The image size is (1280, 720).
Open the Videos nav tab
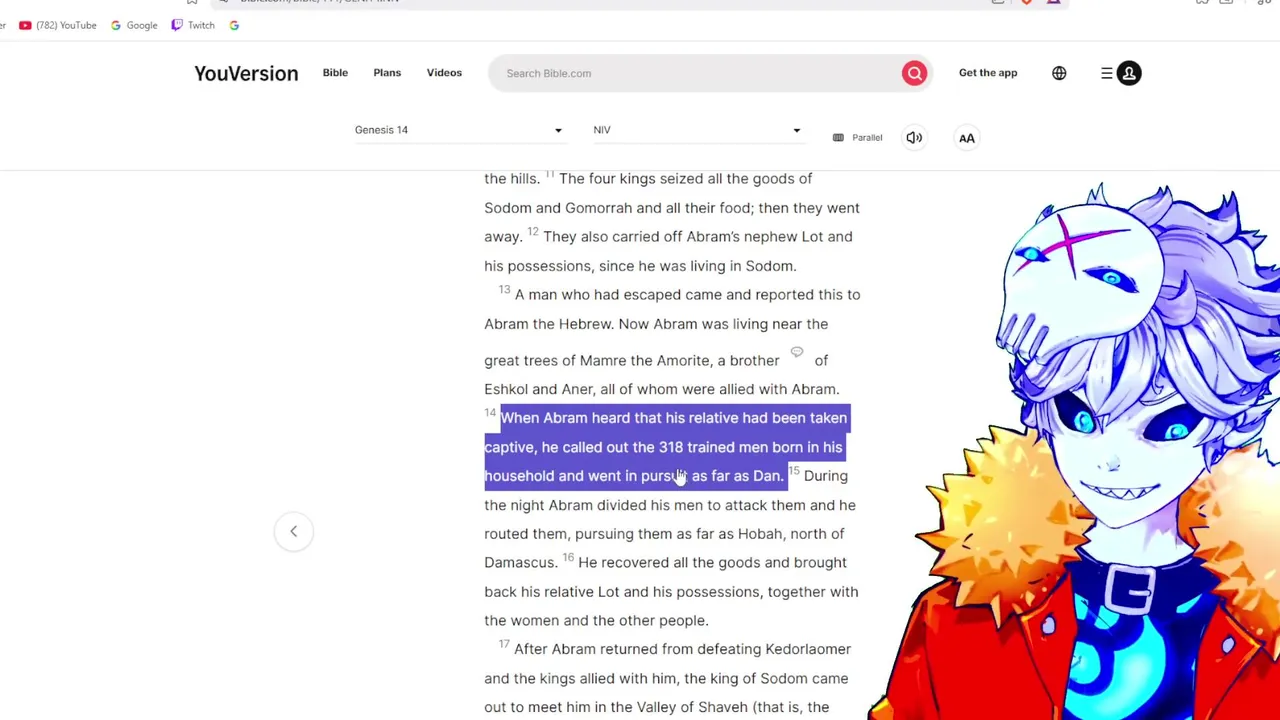[444, 73]
